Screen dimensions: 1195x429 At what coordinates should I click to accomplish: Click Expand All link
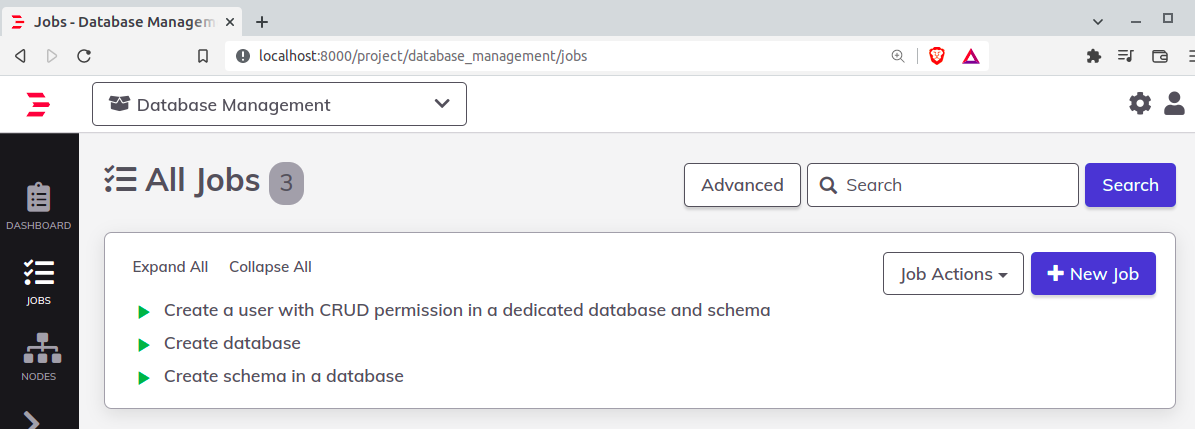pyautogui.click(x=170, y=267)
